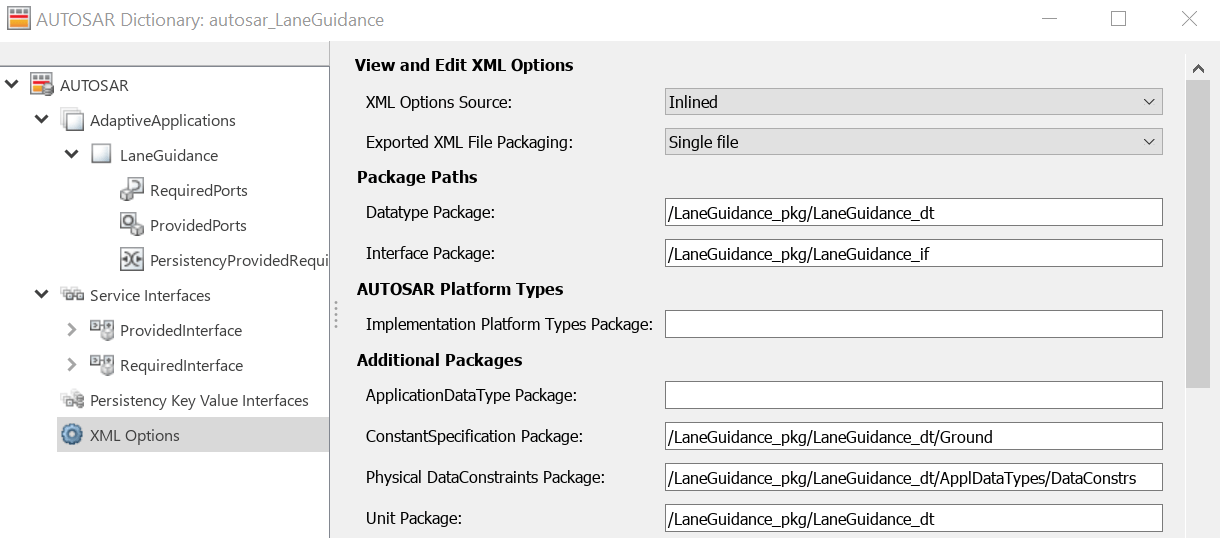Select the ProvidedInterface tree item

tap(180, 330)
